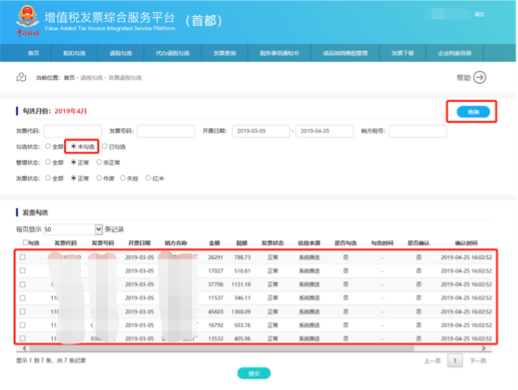
Task: Open the 发票查询 navigation tab
Action: (x=225, y=53)
